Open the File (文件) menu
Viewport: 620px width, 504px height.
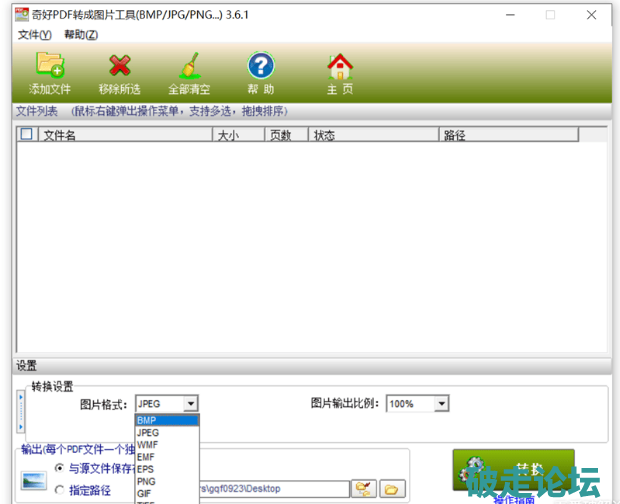click(x=34, y=35)
